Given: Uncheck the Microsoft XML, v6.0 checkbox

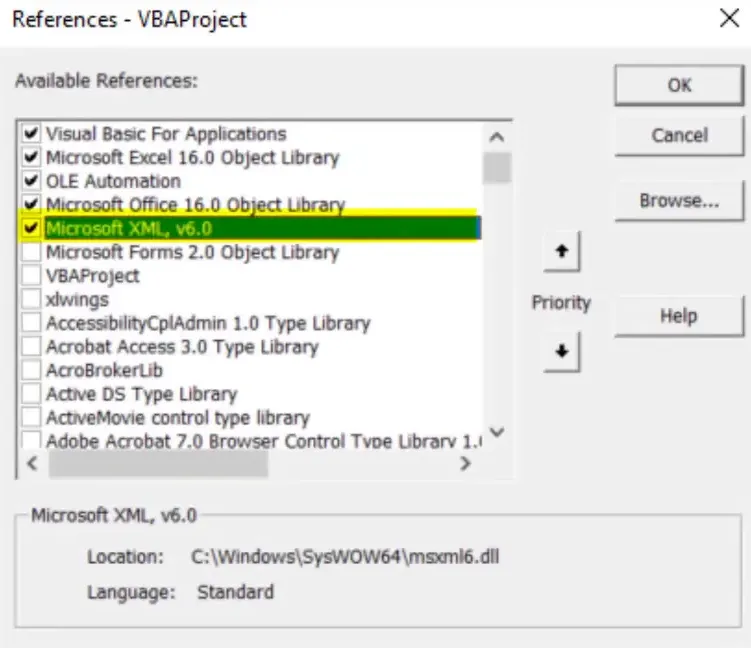Looking at the screenshot, I should (x=31, y=228).
